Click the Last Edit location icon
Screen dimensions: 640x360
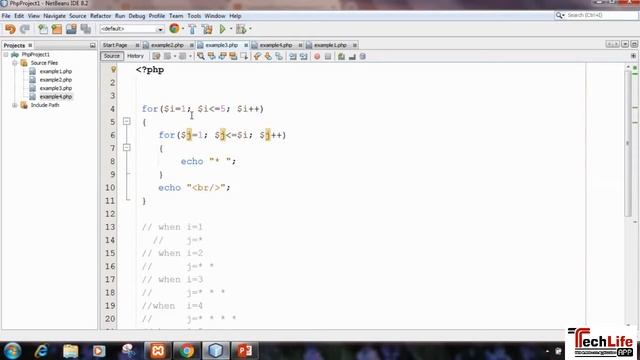tap(156, 56)
